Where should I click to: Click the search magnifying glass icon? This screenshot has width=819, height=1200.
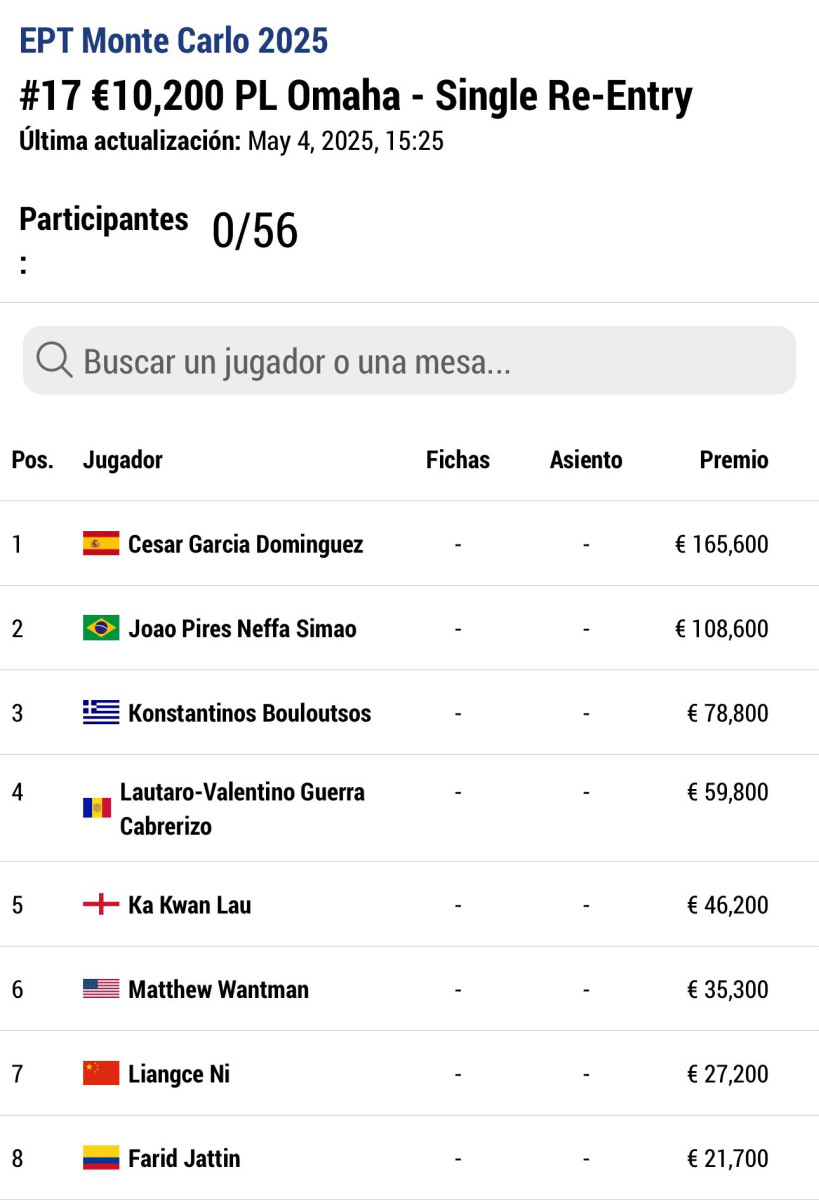click(x=54, y=360)
